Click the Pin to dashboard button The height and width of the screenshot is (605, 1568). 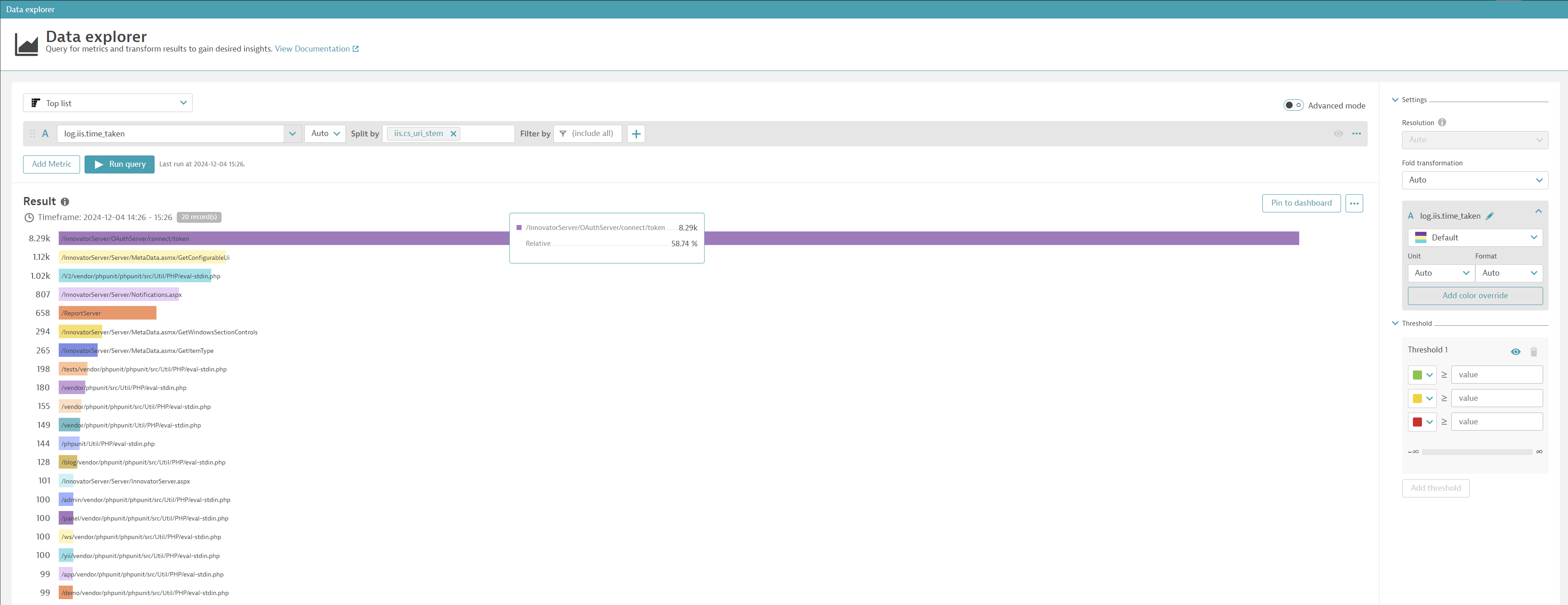coord(1301,203)
